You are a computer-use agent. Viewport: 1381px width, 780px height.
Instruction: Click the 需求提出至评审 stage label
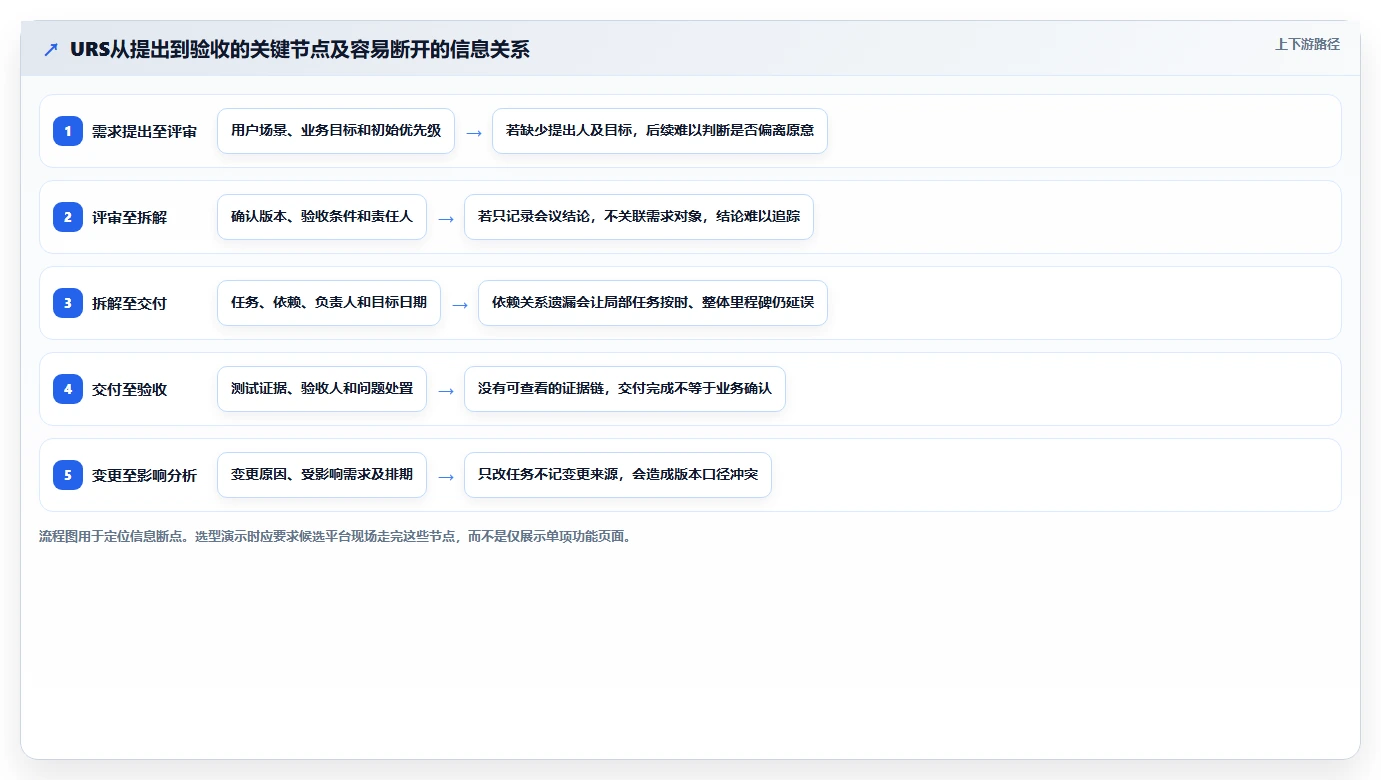(144, 131)
